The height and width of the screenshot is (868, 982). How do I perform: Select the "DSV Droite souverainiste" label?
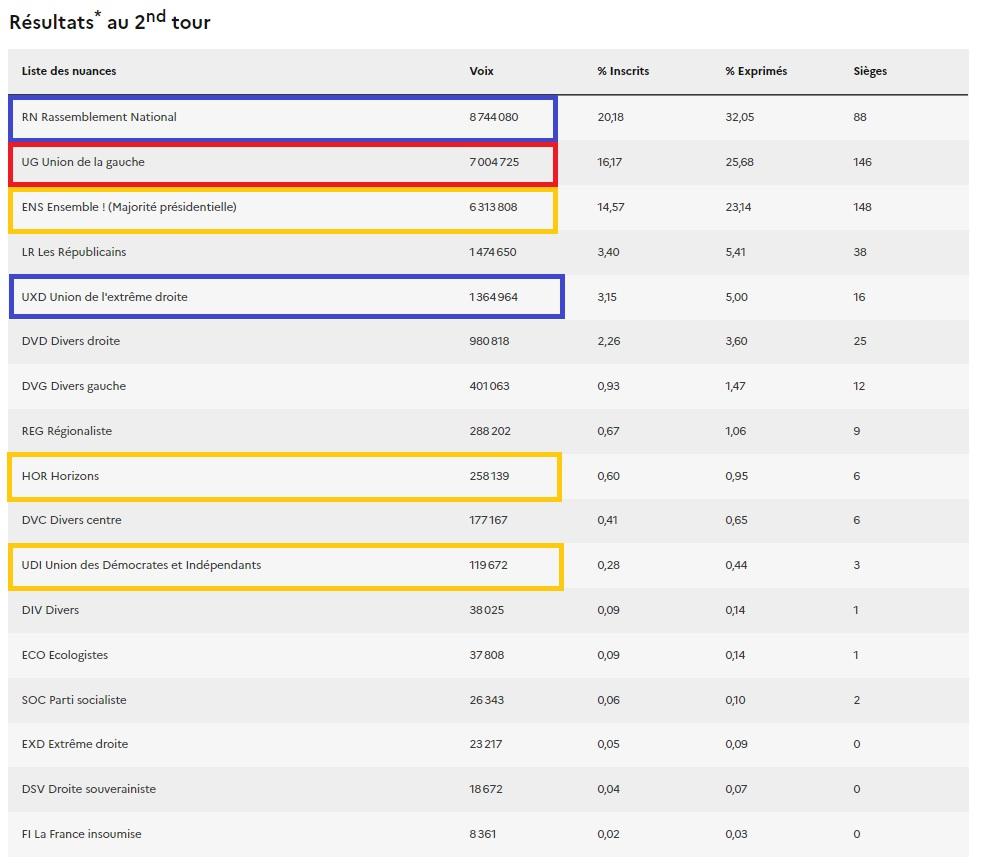click(x=89, y=790)
